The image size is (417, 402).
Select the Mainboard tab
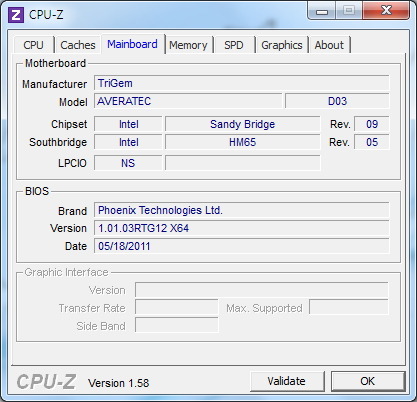point(132,44)
